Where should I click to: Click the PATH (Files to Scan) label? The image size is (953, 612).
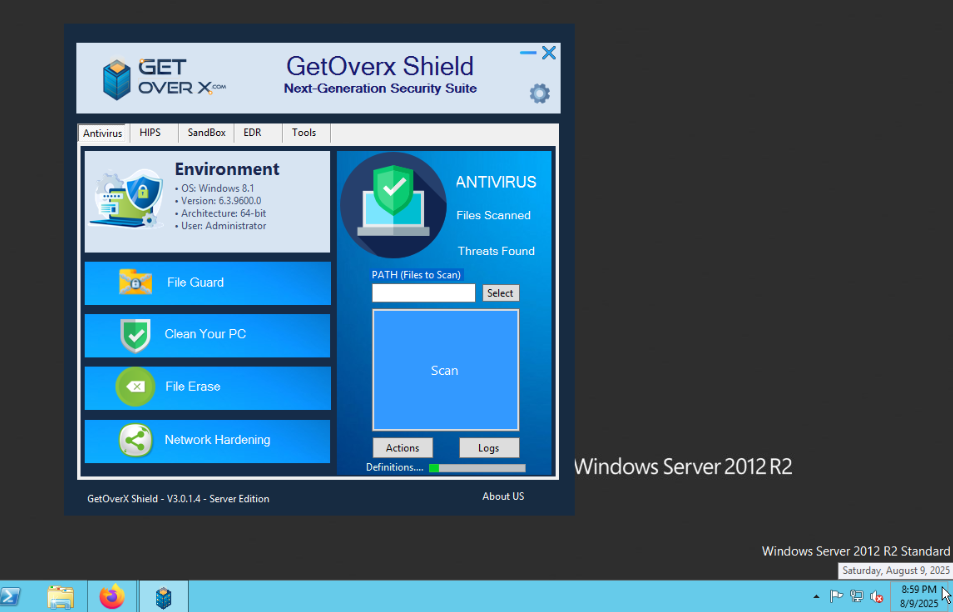point(416,275)
